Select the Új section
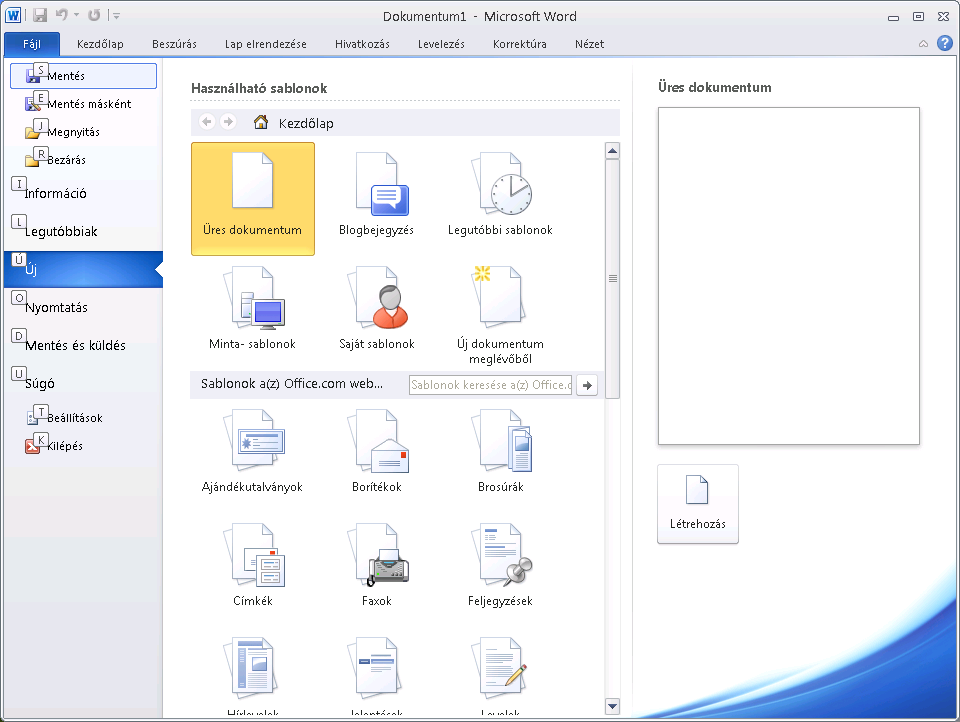This screenshot has height=722, width=960. [x=83, y=269]
